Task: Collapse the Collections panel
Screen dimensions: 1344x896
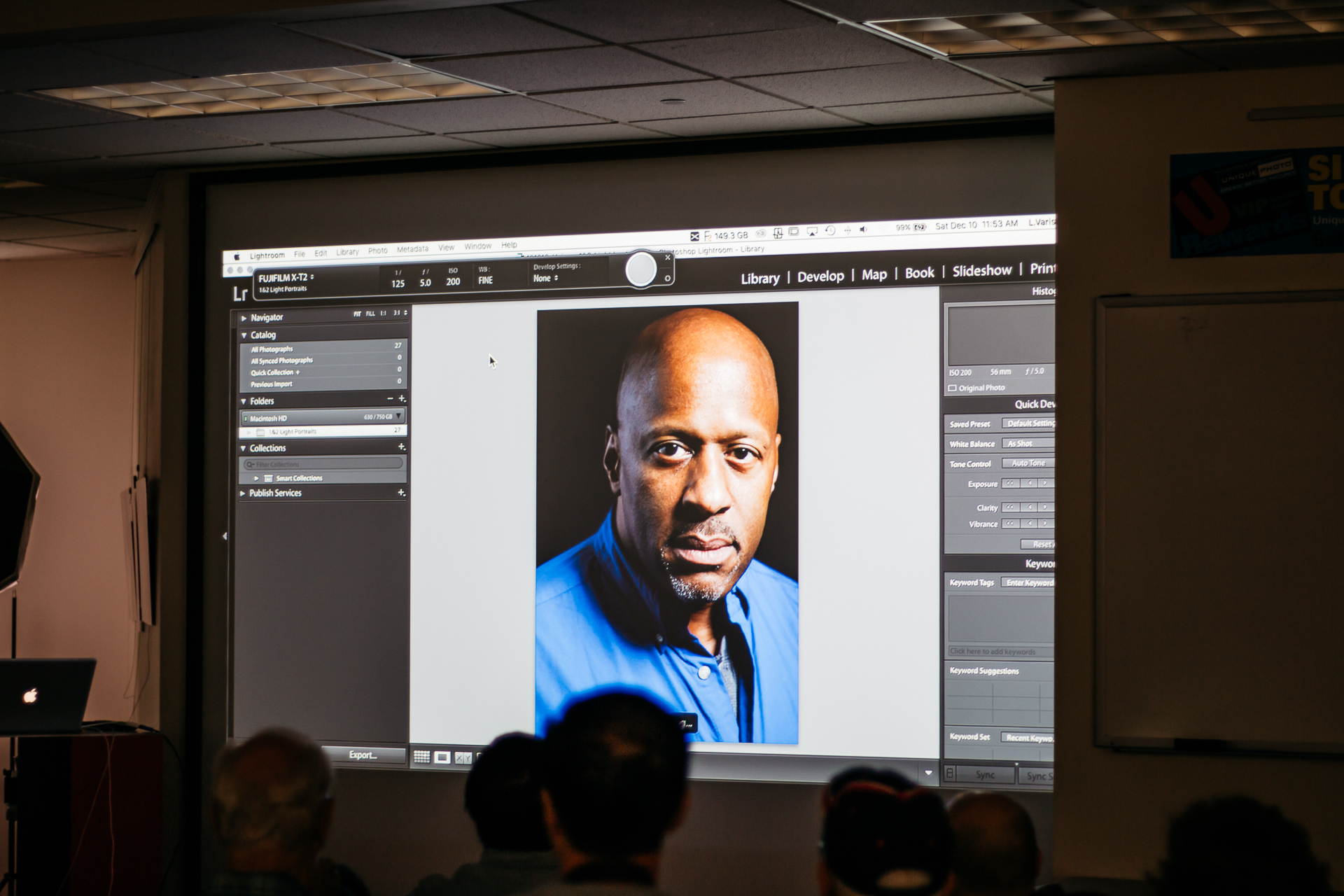Action: pos(244,448)
